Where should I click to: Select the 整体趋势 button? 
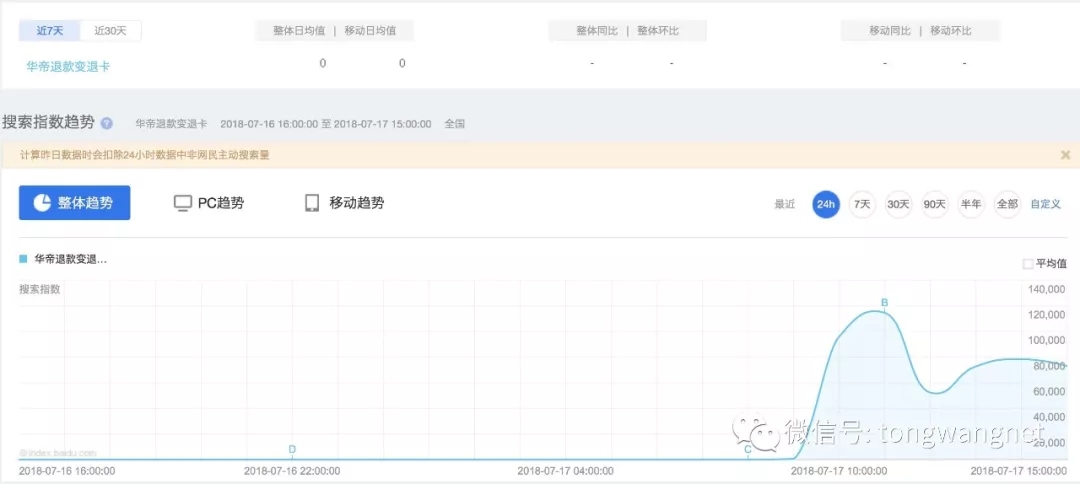[x=74, y=203]
